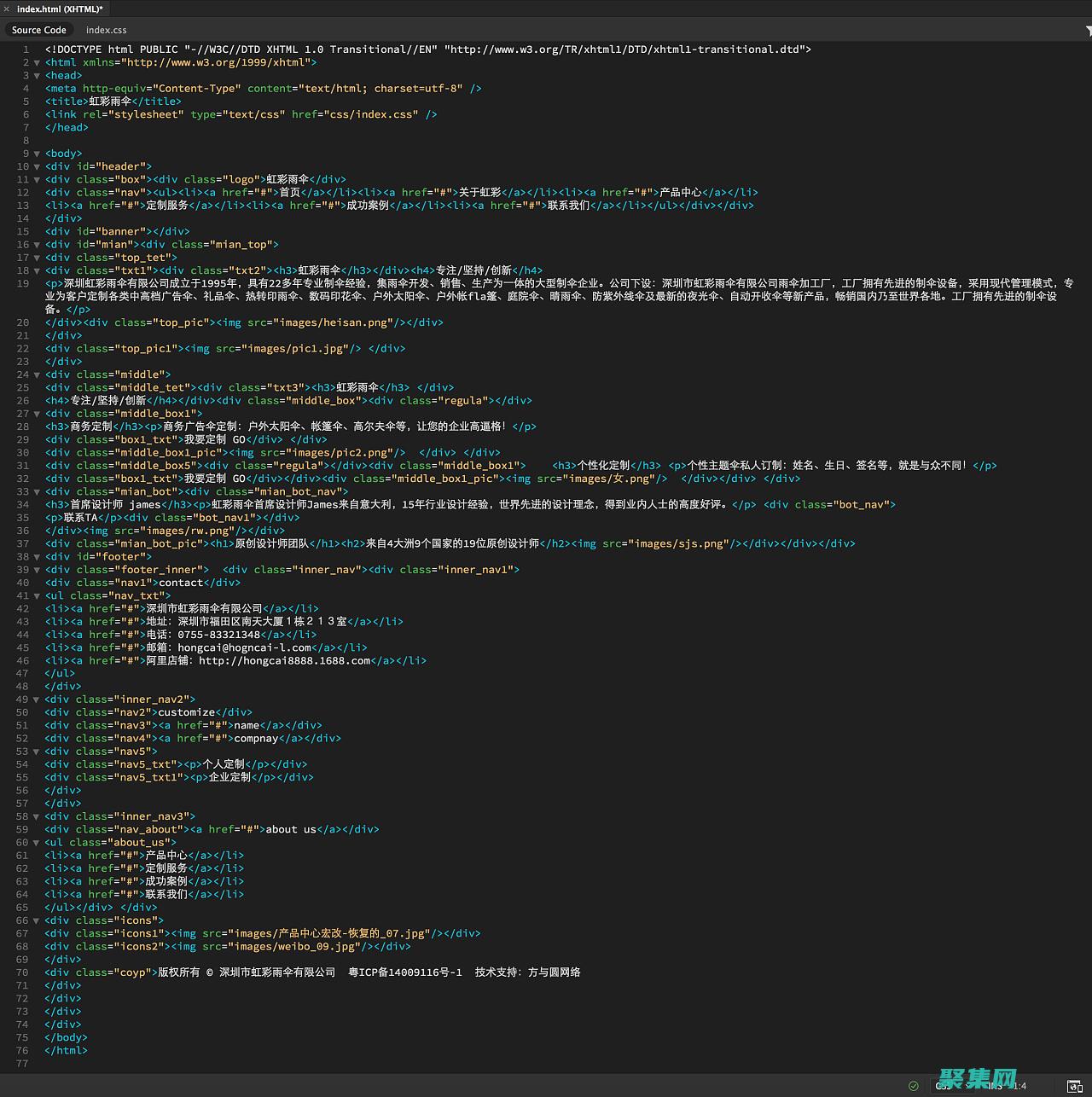Image resolution: width=1092 pixels, height=1097 pixels.
Task: Close the index.html tab
Action: click(9, 9)
